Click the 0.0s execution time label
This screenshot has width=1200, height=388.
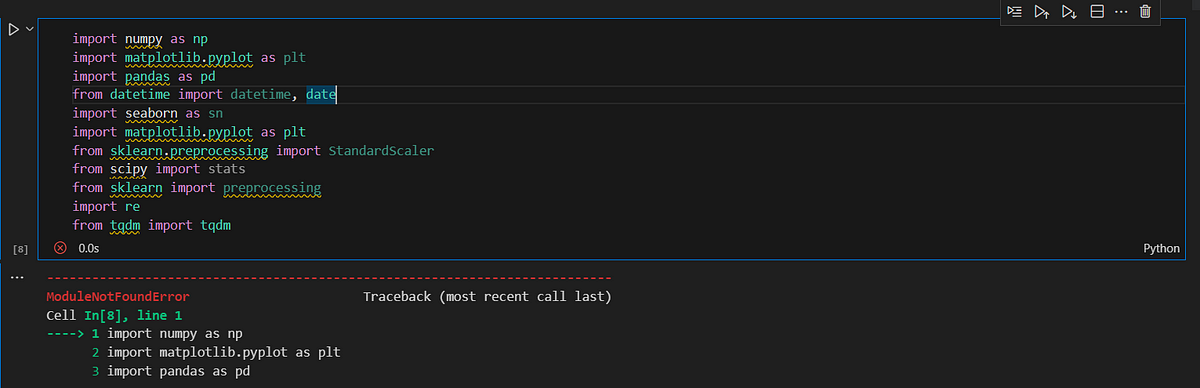89,248
